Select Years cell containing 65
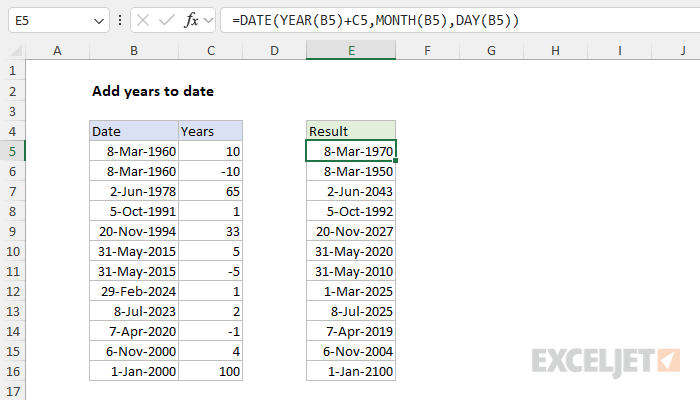Screen dimensions: 700x400 pos(211,191)
